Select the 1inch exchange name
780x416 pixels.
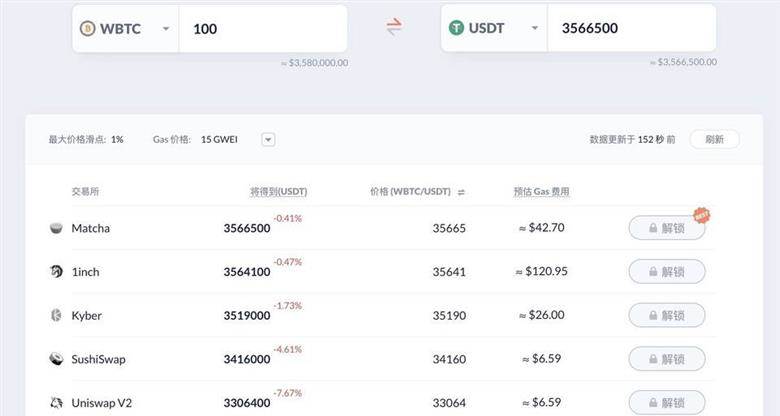pyautogui.click(x=86, y=272)
